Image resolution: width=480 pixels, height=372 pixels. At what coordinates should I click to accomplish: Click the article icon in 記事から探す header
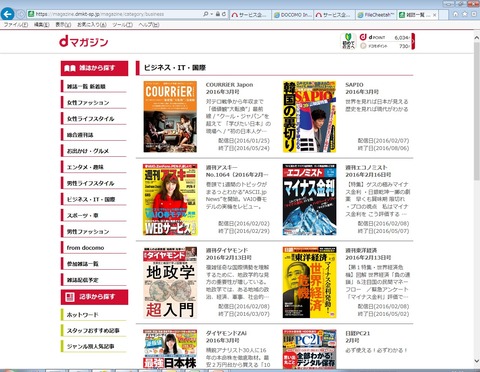pos(70,297)
